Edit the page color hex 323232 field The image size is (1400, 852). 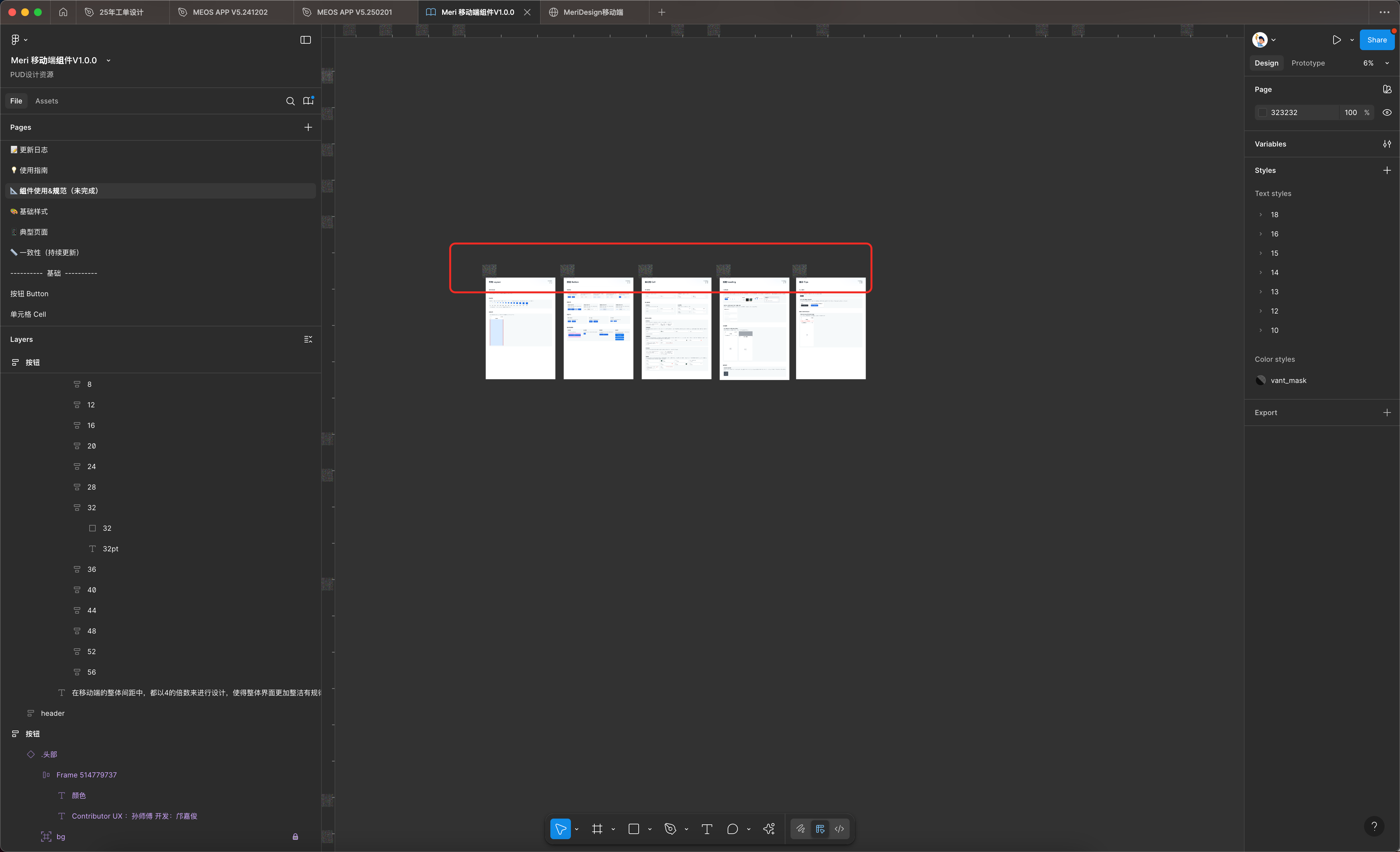coord(1297,112)
